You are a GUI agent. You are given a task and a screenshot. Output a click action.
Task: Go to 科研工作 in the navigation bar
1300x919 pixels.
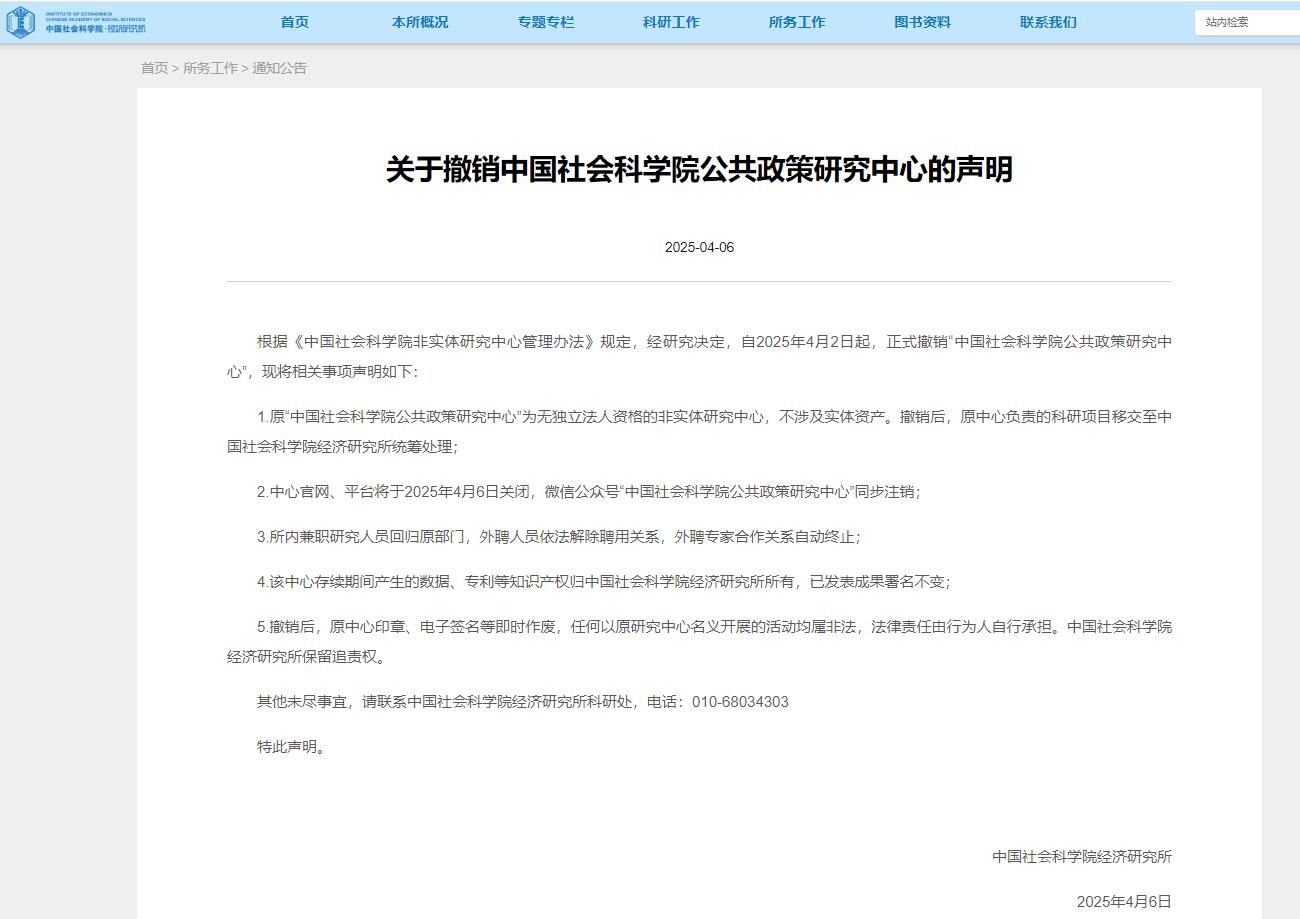pos(671,22)
